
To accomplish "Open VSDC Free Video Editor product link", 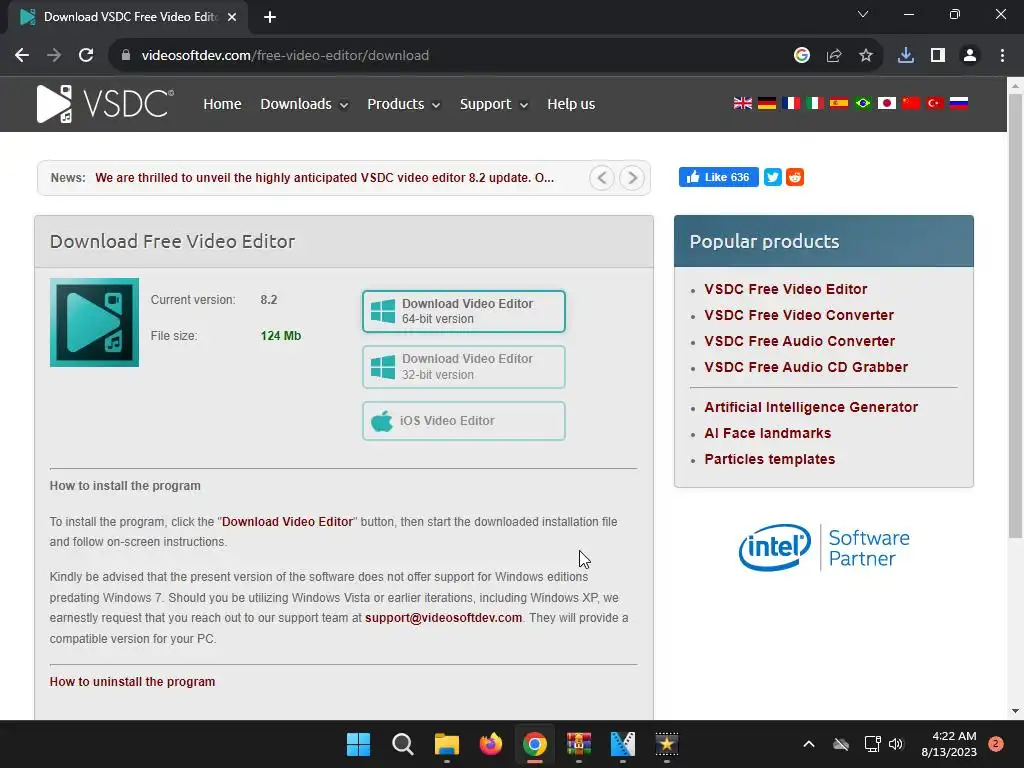I will [x=786, y=289].
